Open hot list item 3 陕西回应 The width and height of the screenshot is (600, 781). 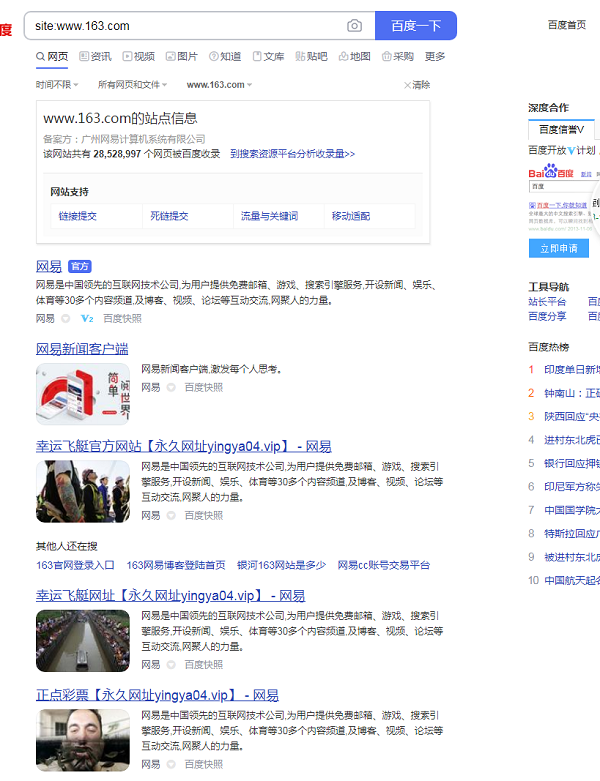coord(572,416)
